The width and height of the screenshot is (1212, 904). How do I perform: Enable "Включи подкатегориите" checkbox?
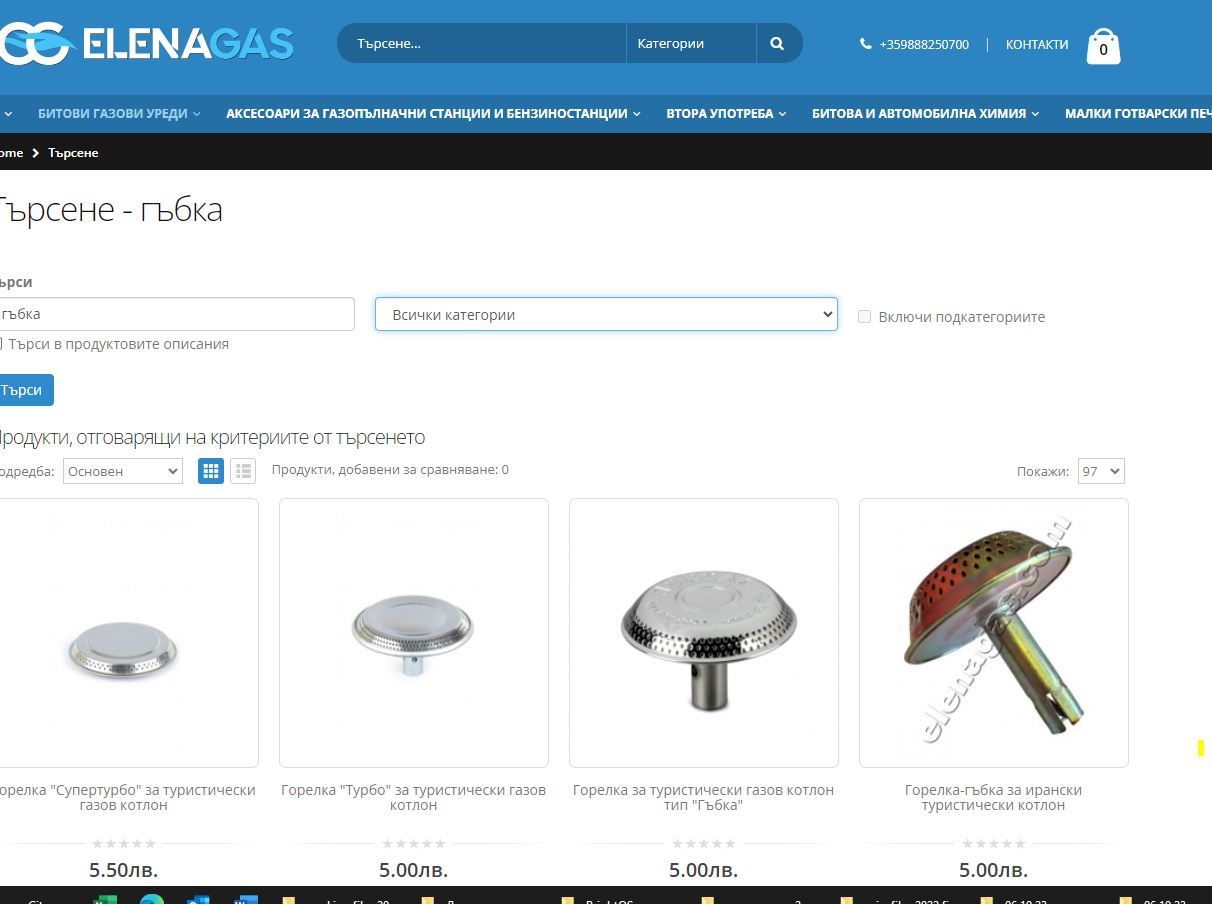[x=864, y=316]
